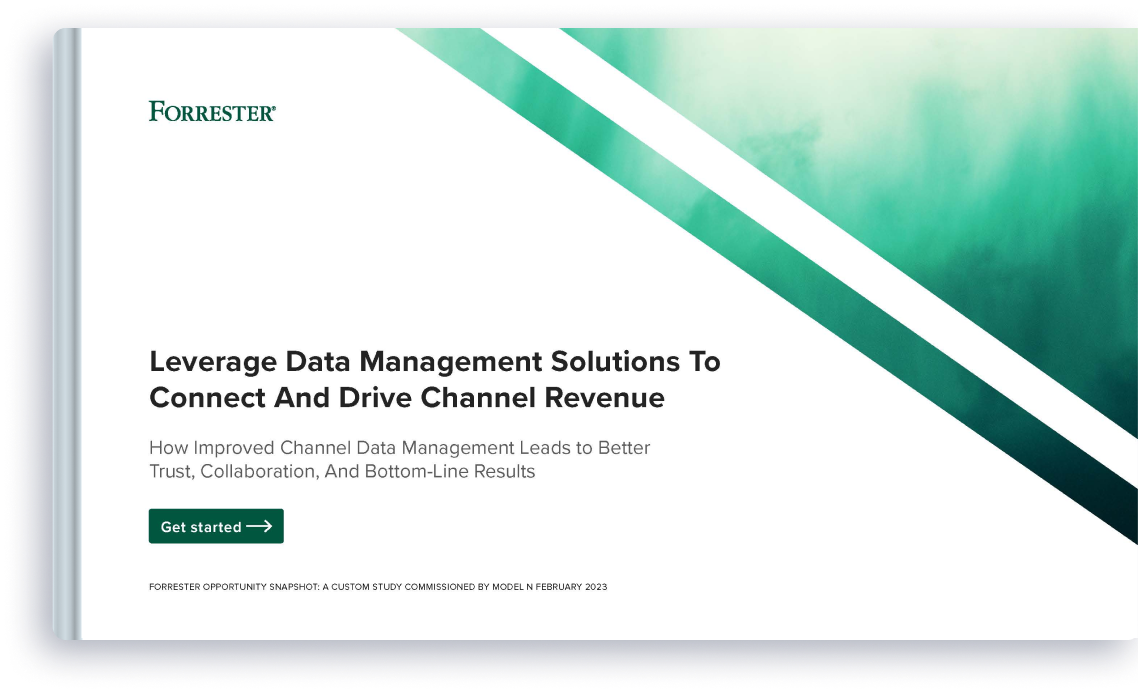Click the 'Forrester Opportunity Snapshot' footer text
1138x692 pixels.
coord(232,587)
